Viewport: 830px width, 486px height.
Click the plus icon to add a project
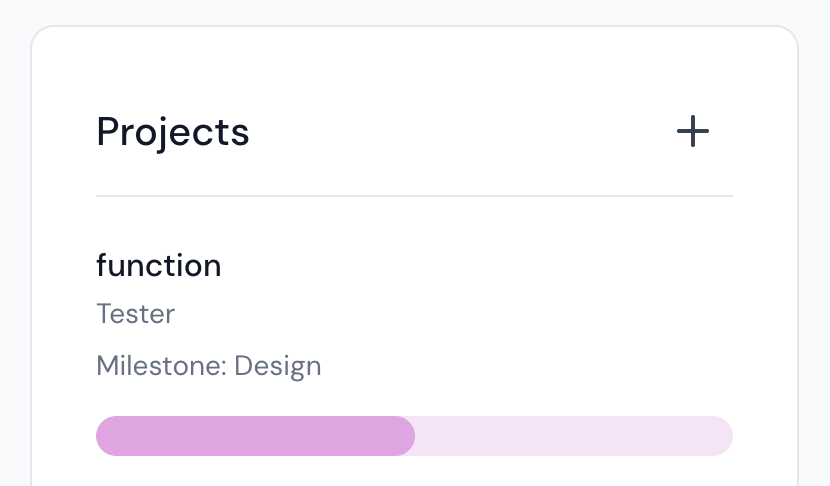(692, 132)
